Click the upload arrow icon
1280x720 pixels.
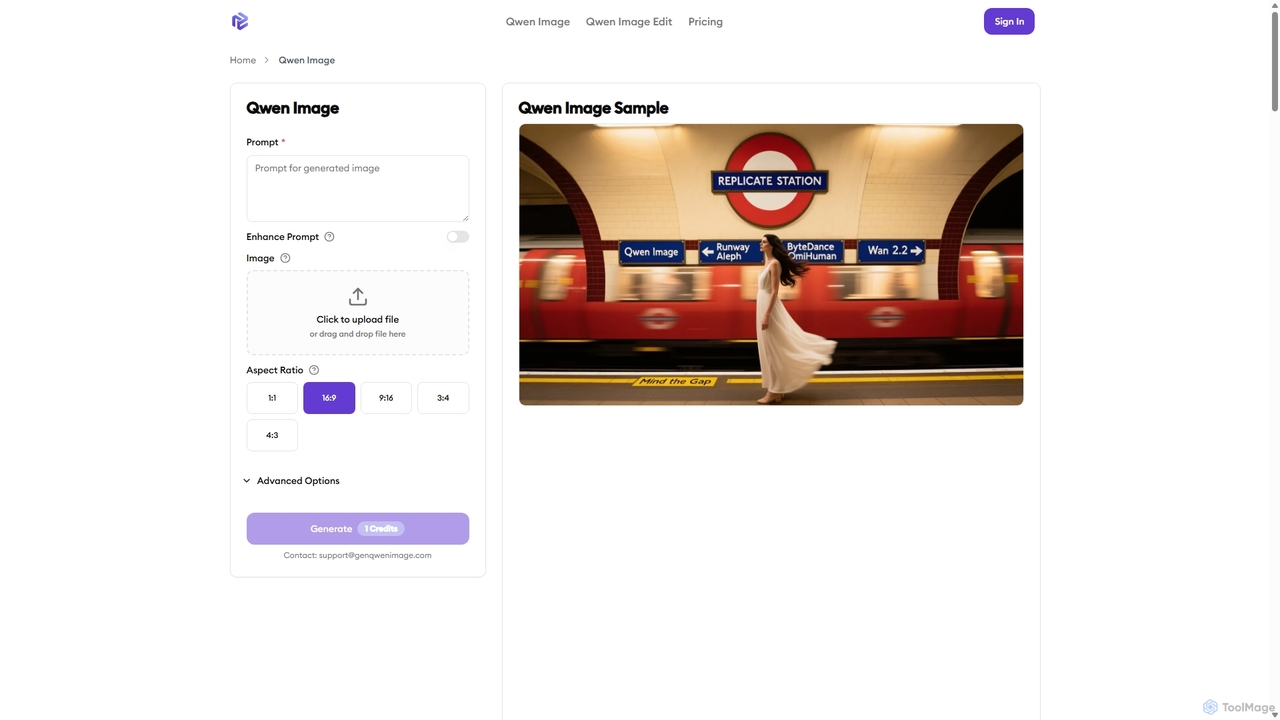[x=358, y=297]
